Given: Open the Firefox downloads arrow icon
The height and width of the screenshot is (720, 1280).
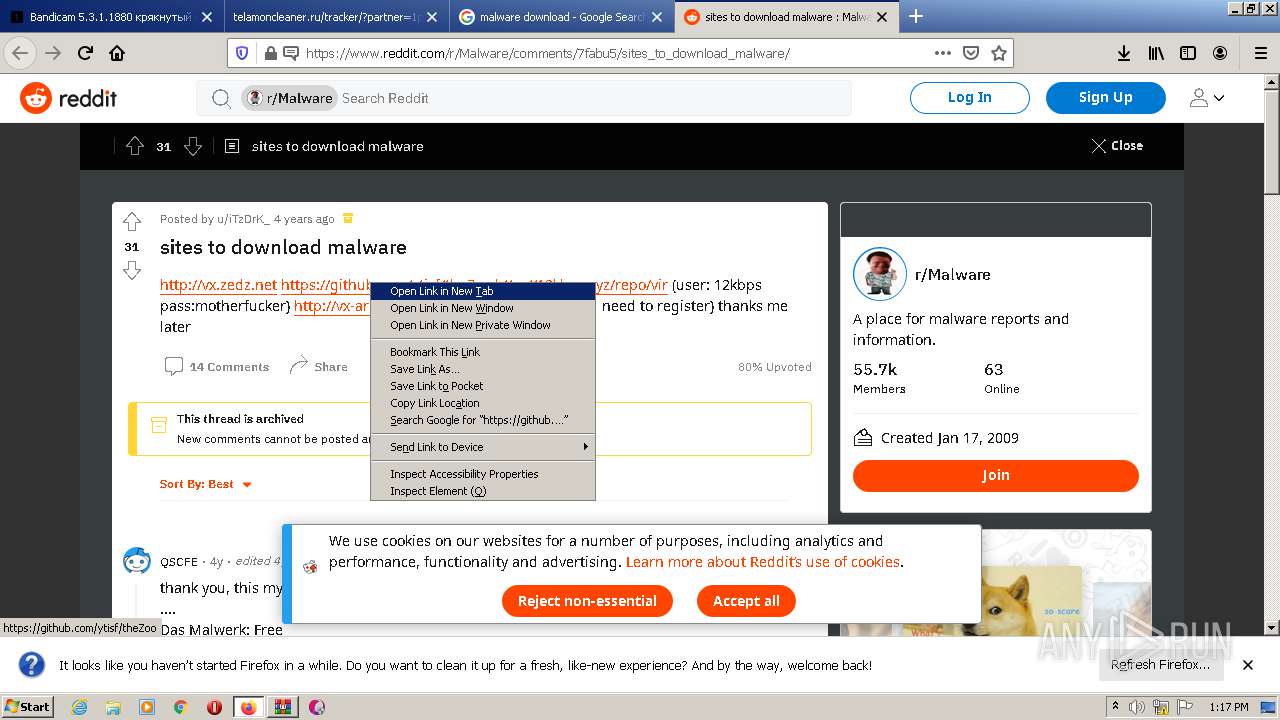Looking at the screenshot, I should pos(1124,53).
